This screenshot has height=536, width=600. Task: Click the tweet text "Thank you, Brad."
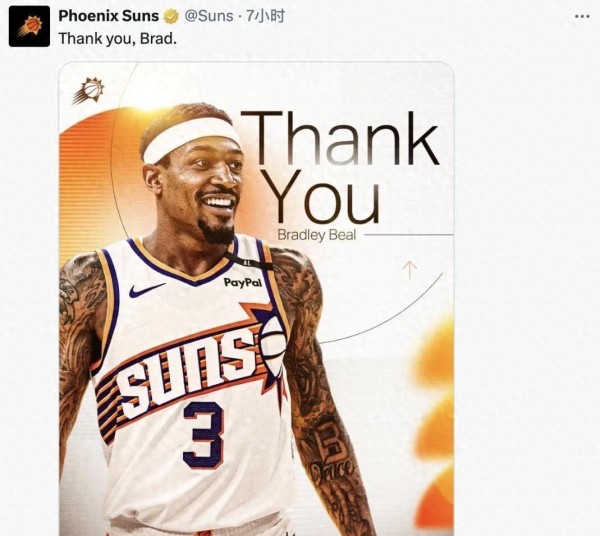coord(117,39)
